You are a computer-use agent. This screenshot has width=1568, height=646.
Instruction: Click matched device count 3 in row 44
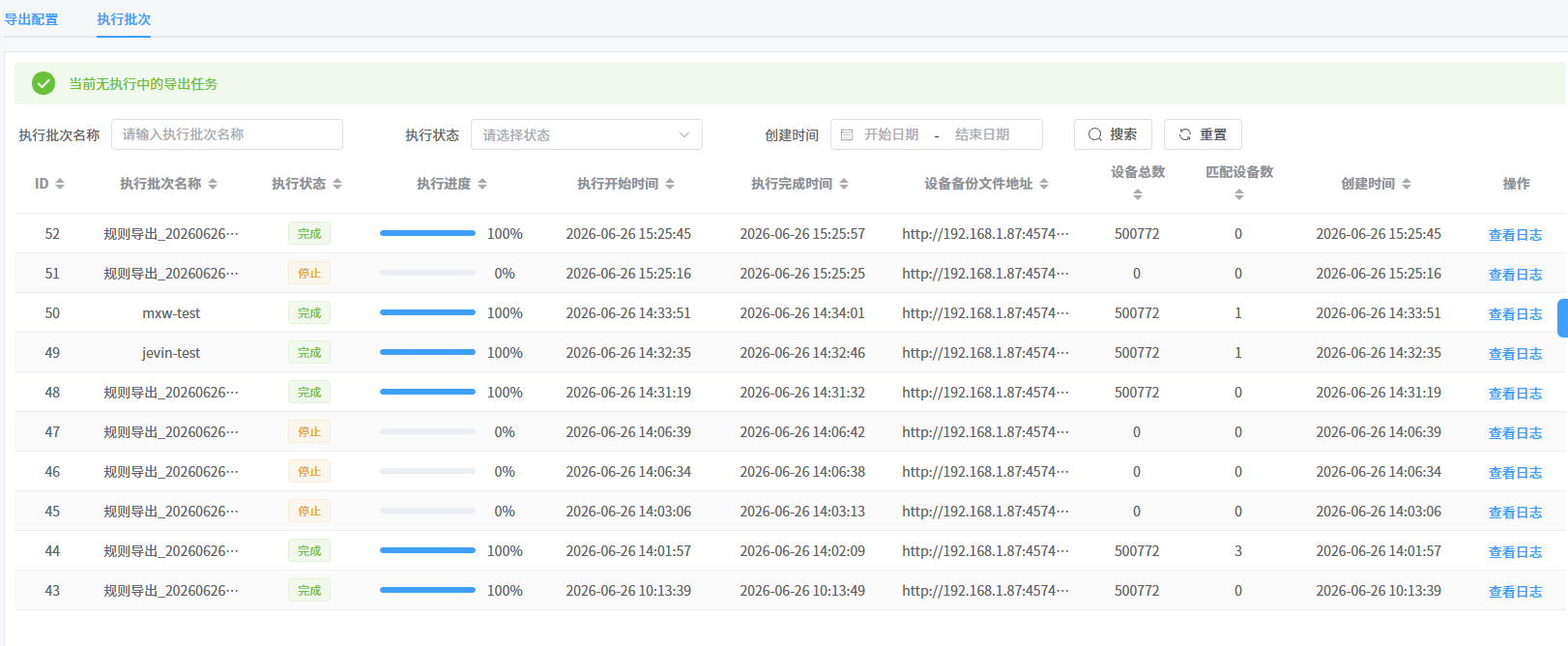point(1238,551)
